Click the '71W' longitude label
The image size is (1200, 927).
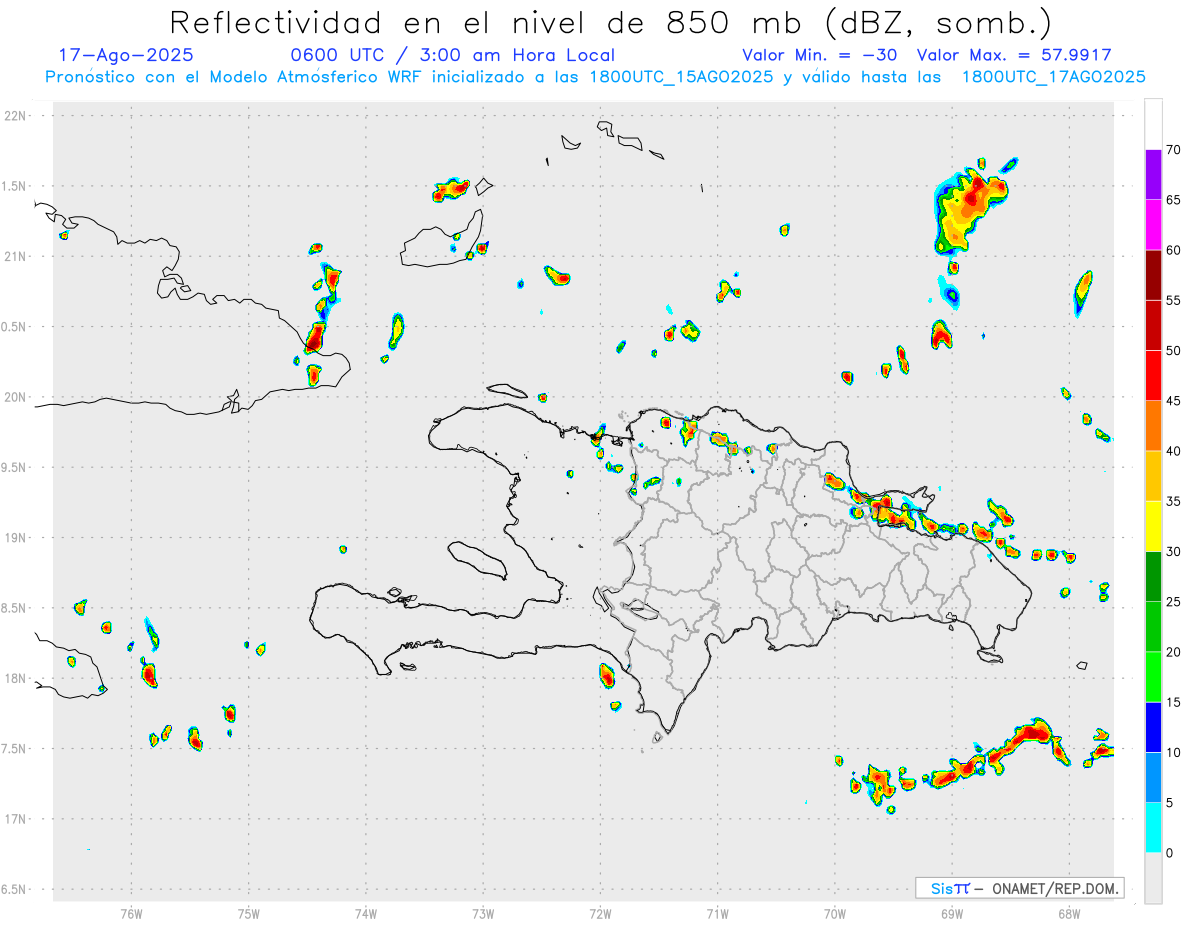(x=718, y=913)
